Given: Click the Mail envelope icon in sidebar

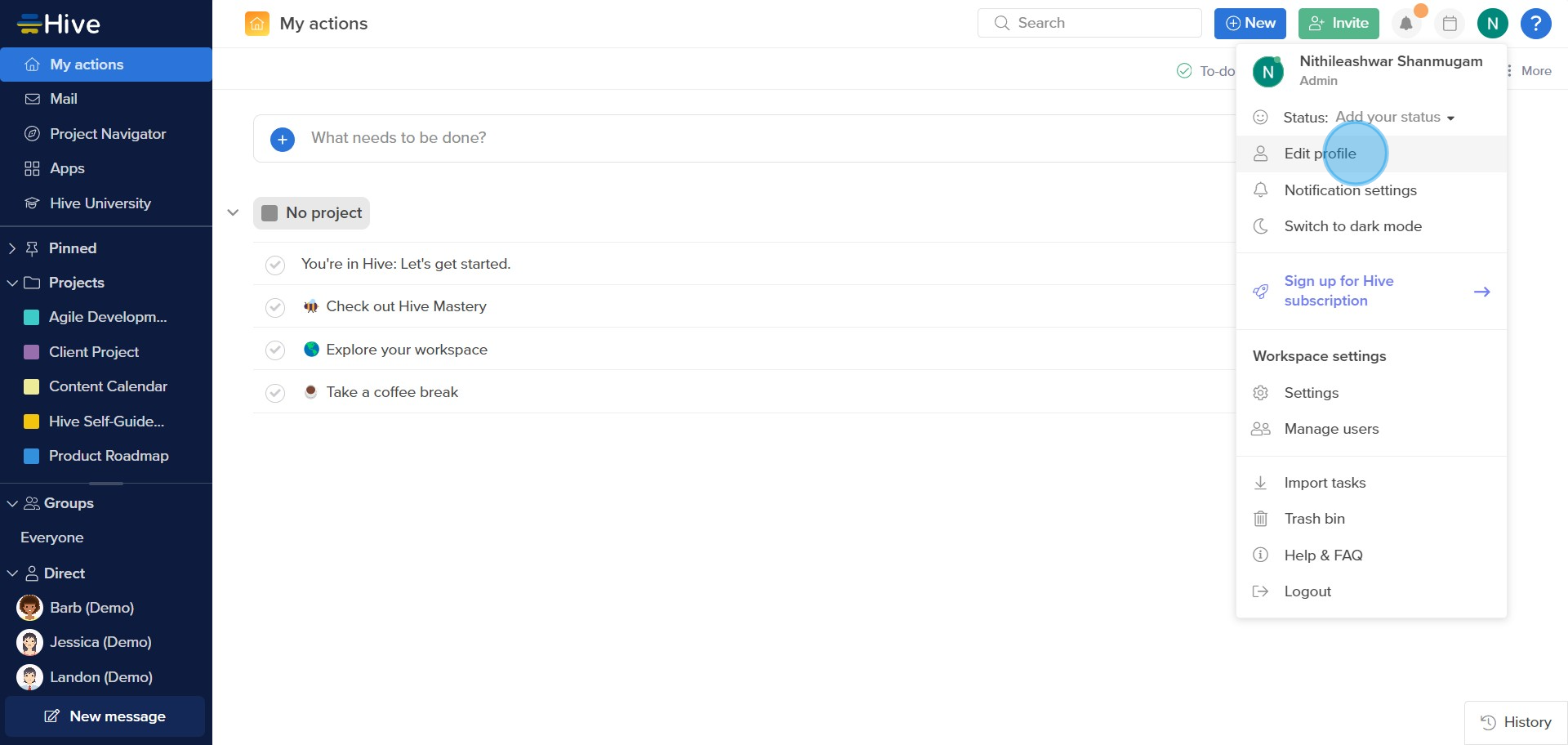Looking at the screenshot, I should coord(33,99).
